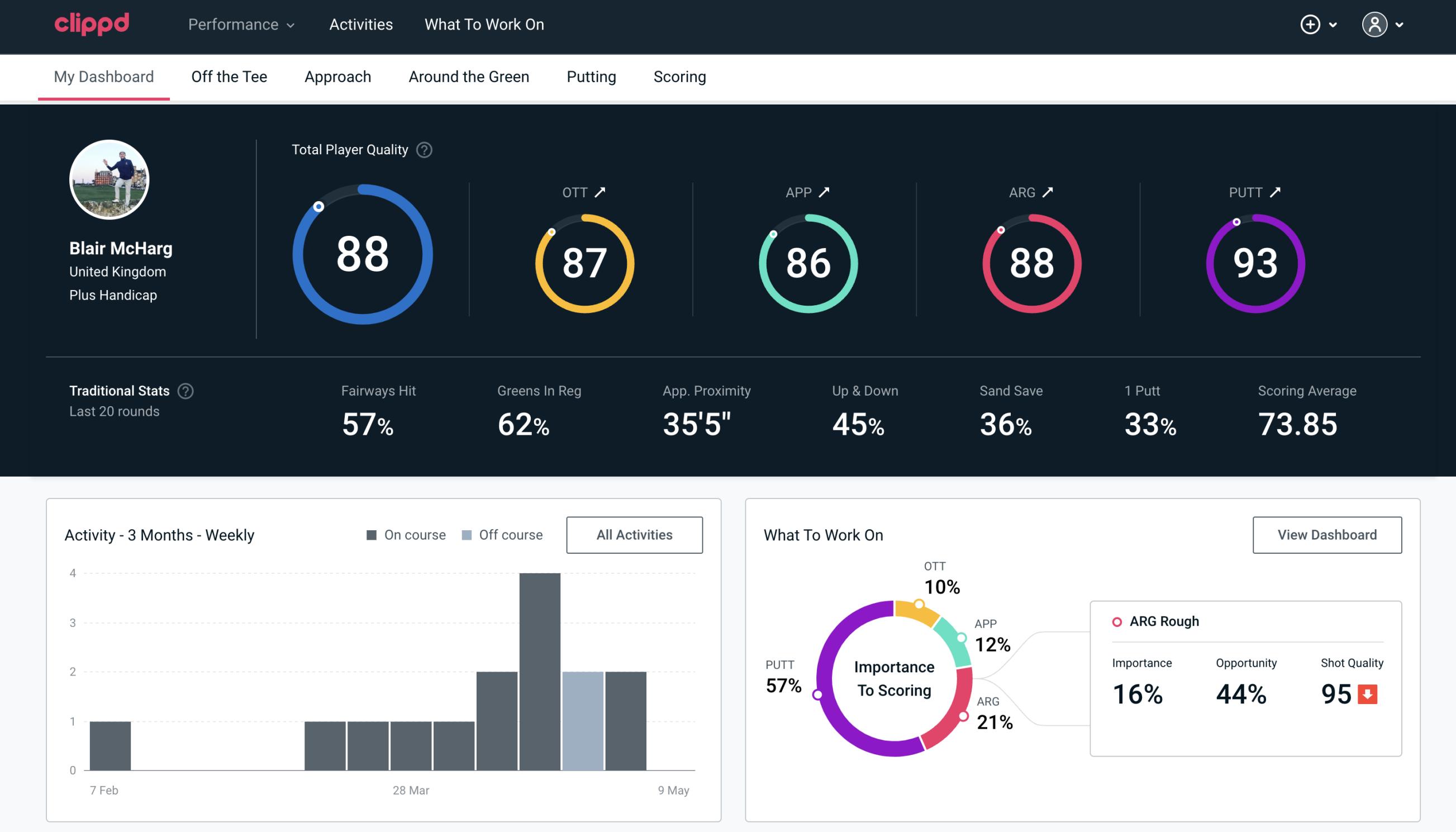
Task: Click the add activity plus icon
Action: (1311, 25)
